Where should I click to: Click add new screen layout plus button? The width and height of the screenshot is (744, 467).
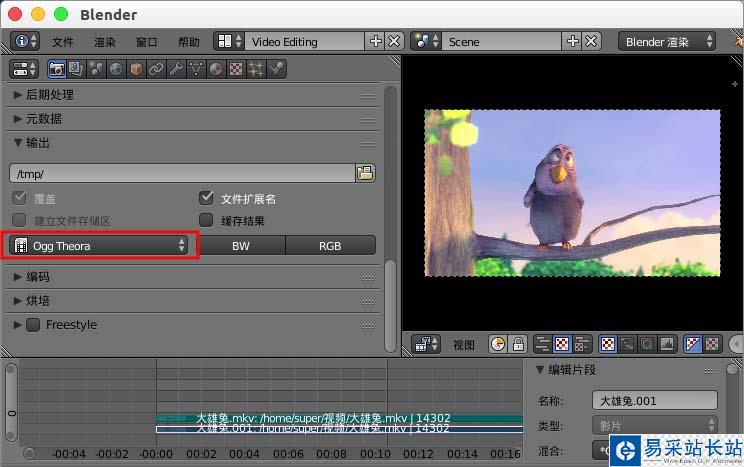pyautogui.click(x=375, y=41)
